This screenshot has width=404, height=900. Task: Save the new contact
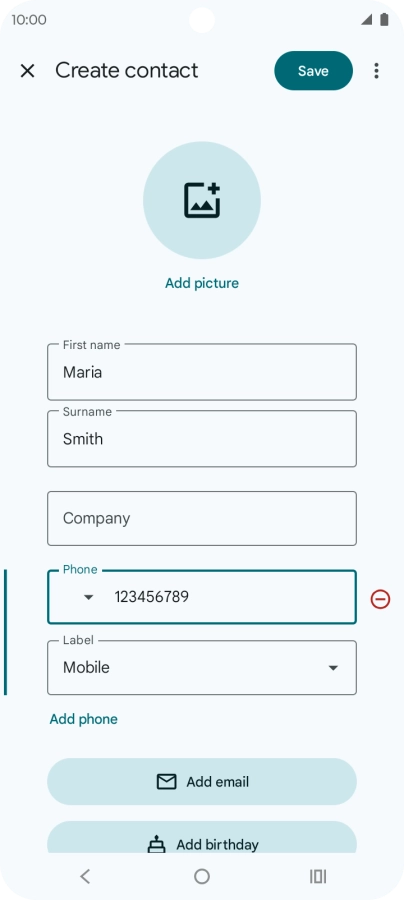click(x=313, y=71)
